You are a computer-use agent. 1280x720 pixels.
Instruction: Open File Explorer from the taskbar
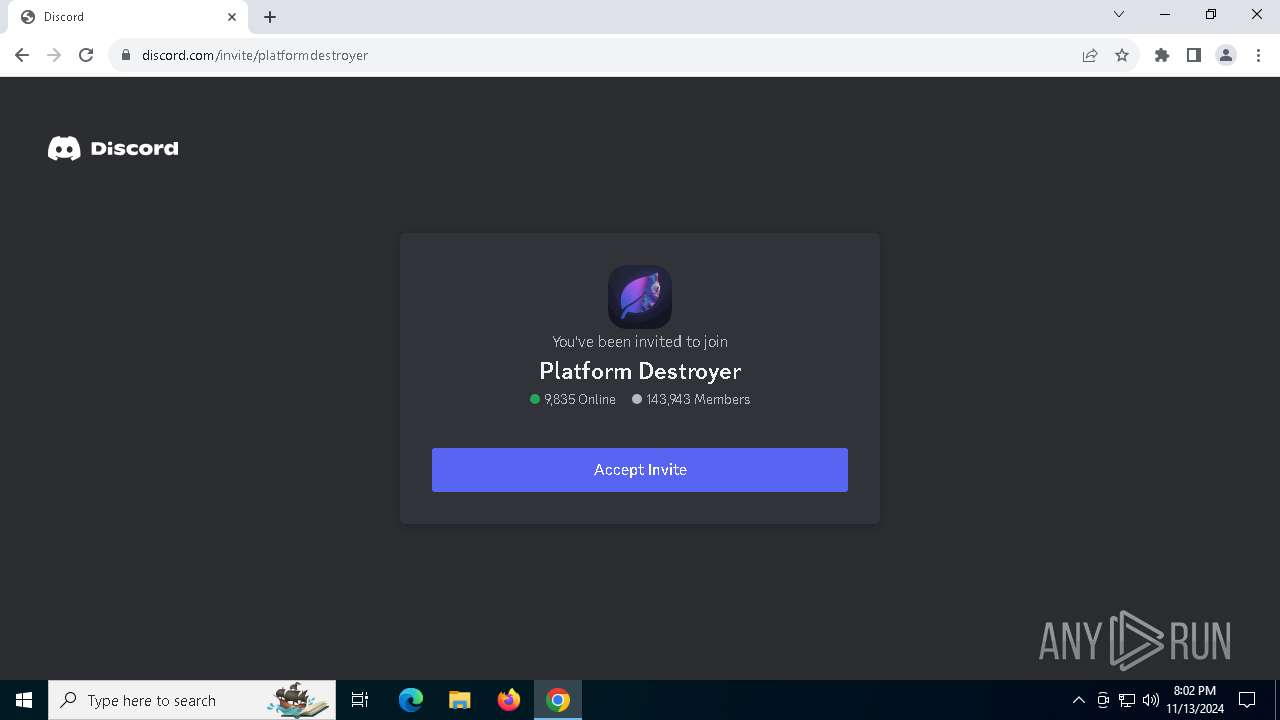460,700
